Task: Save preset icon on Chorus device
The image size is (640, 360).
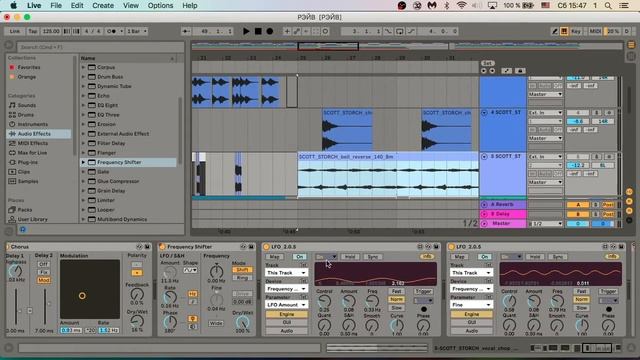Action: (x=147, y=247)
